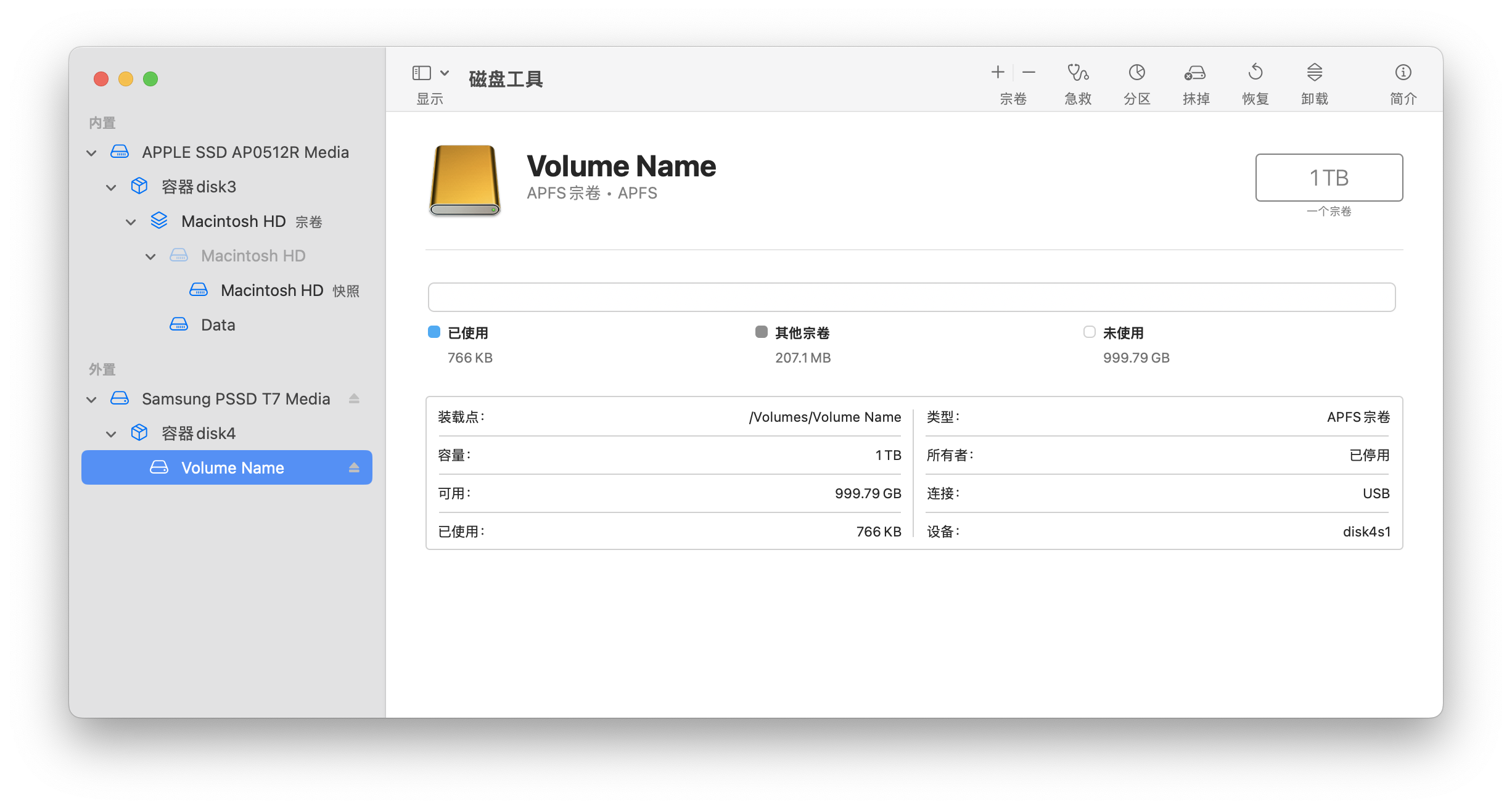This screenshot has height=809, width=1512.
Task: Open the Info (简介) icon
Action: tap(1403, 73)
